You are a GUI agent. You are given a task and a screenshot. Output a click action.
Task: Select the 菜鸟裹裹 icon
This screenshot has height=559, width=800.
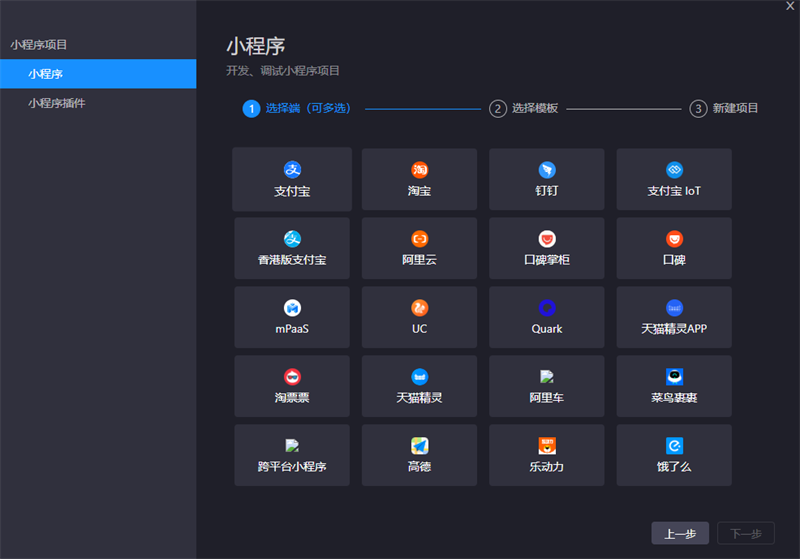click(674, 376)
